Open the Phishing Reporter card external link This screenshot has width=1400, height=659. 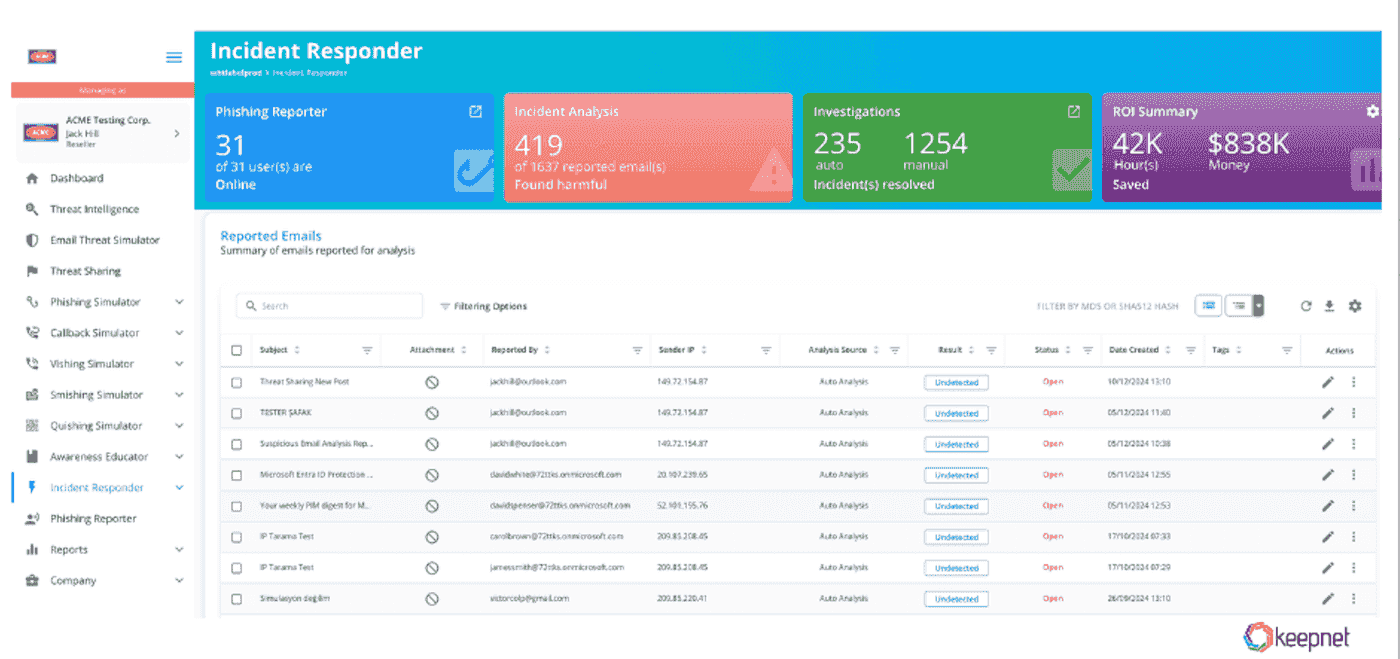pos(475,112)
